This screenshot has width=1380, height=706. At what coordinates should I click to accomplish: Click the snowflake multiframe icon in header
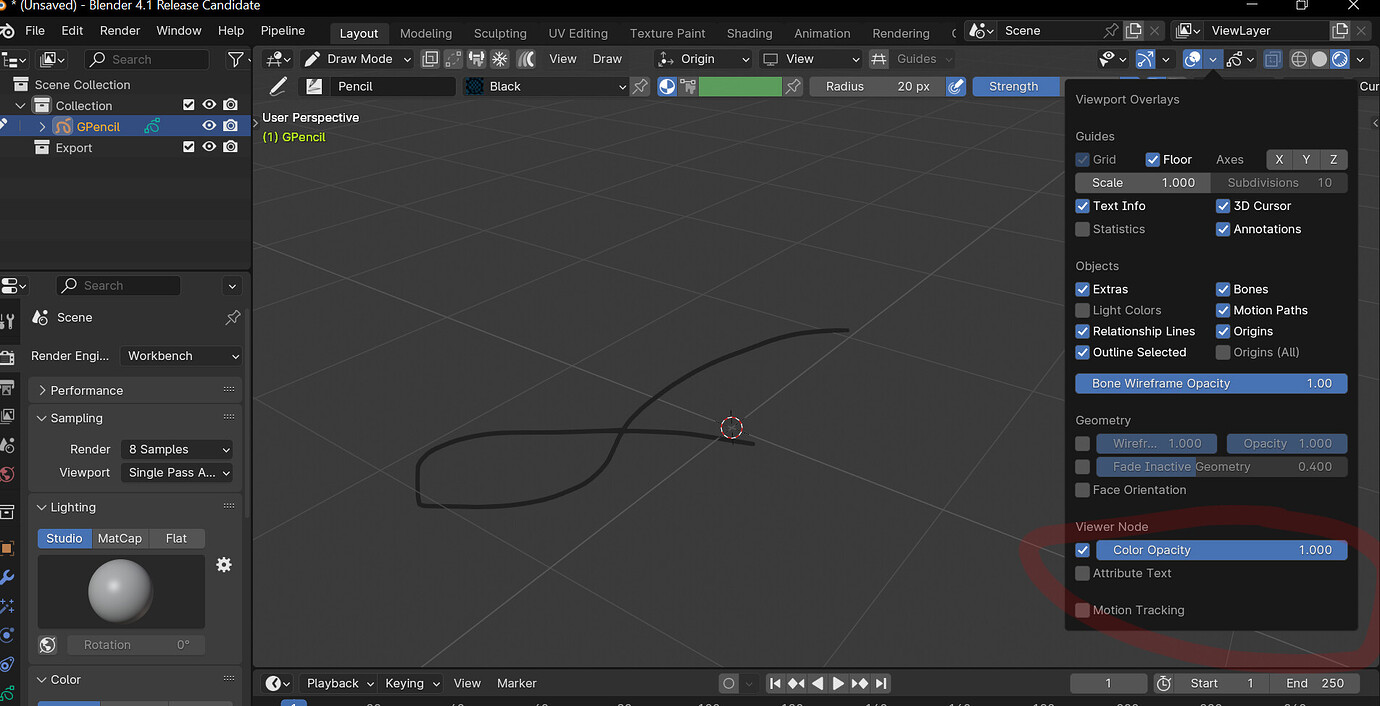pos(499,59)
